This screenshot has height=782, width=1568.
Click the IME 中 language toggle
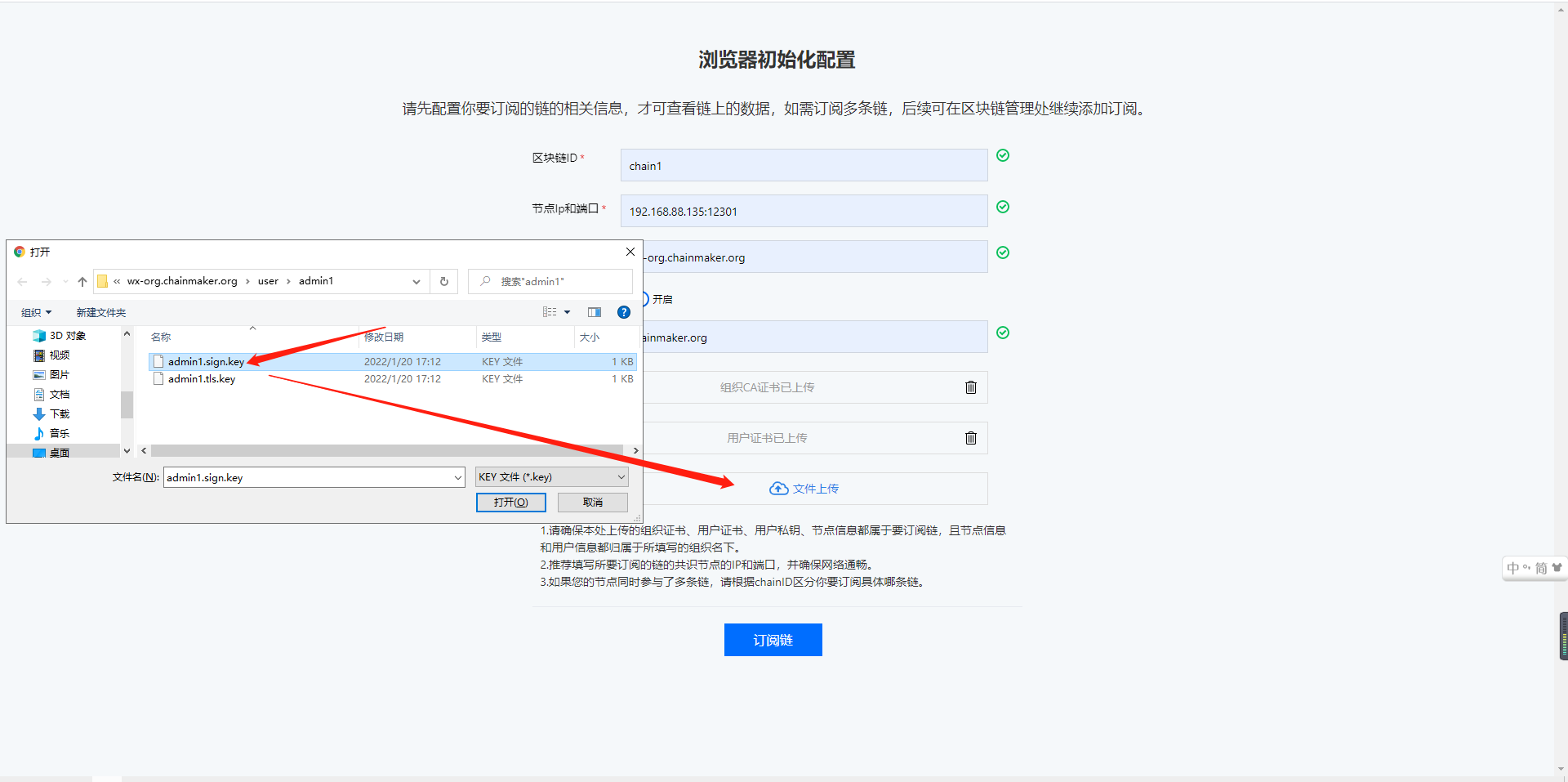point(1513,568)
